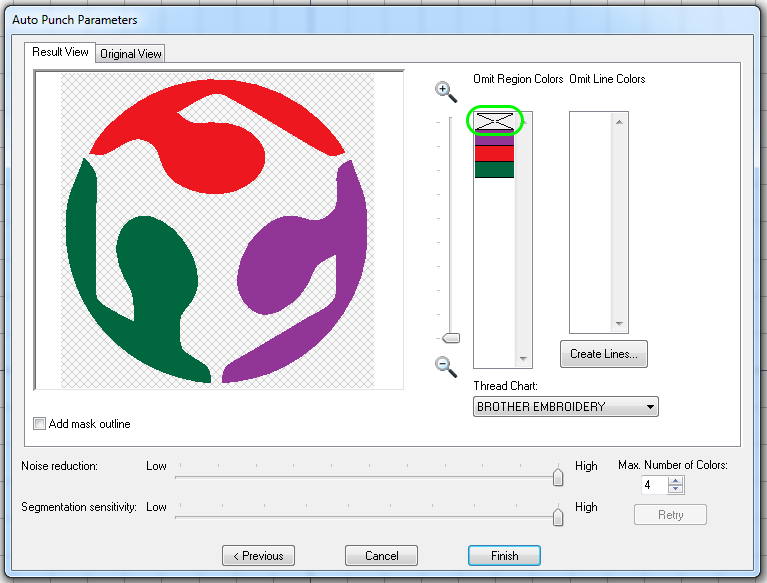Select the red region color swatch
The width and height of the screenshot is (767, 583).
[x=495, y=154]
